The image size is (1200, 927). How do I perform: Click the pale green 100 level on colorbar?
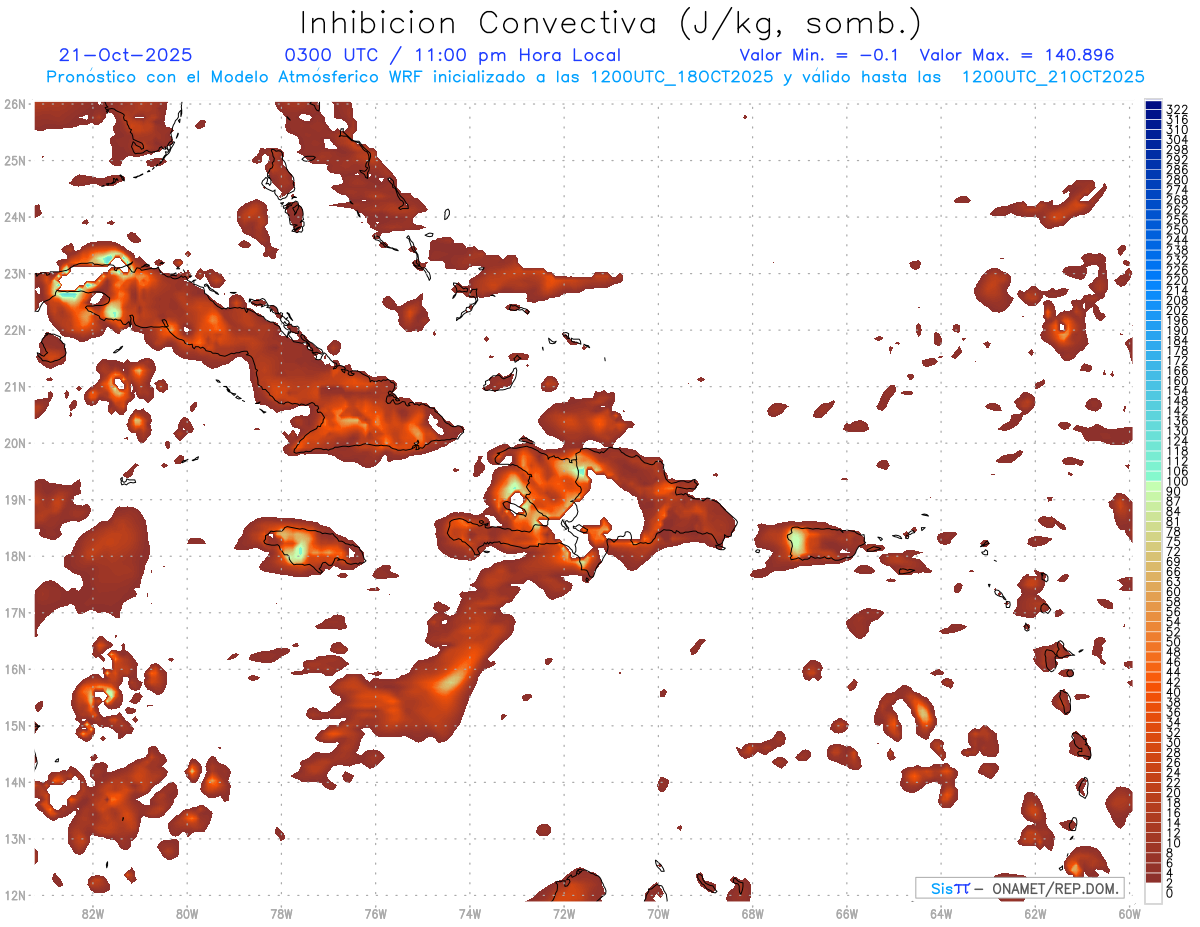(1153, 482)
